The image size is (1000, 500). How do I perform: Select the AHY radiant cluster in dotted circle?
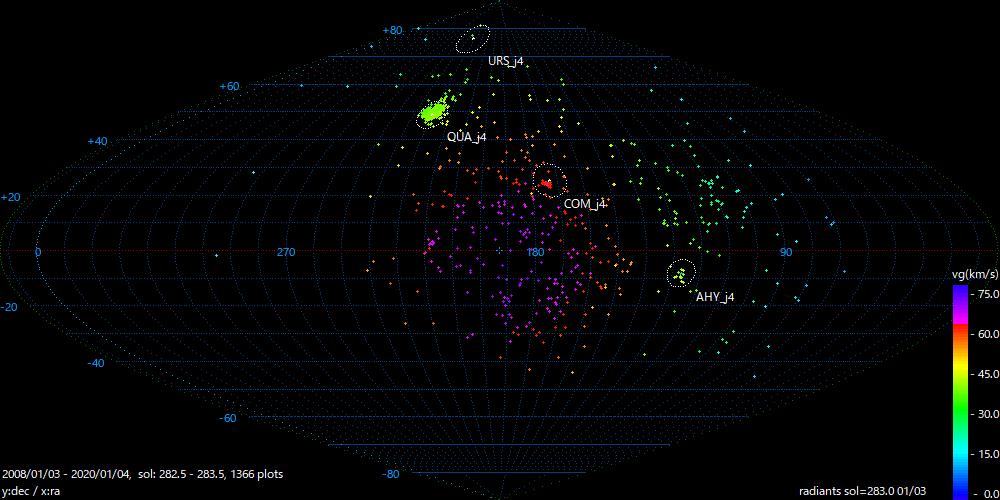tap(681, 273)
